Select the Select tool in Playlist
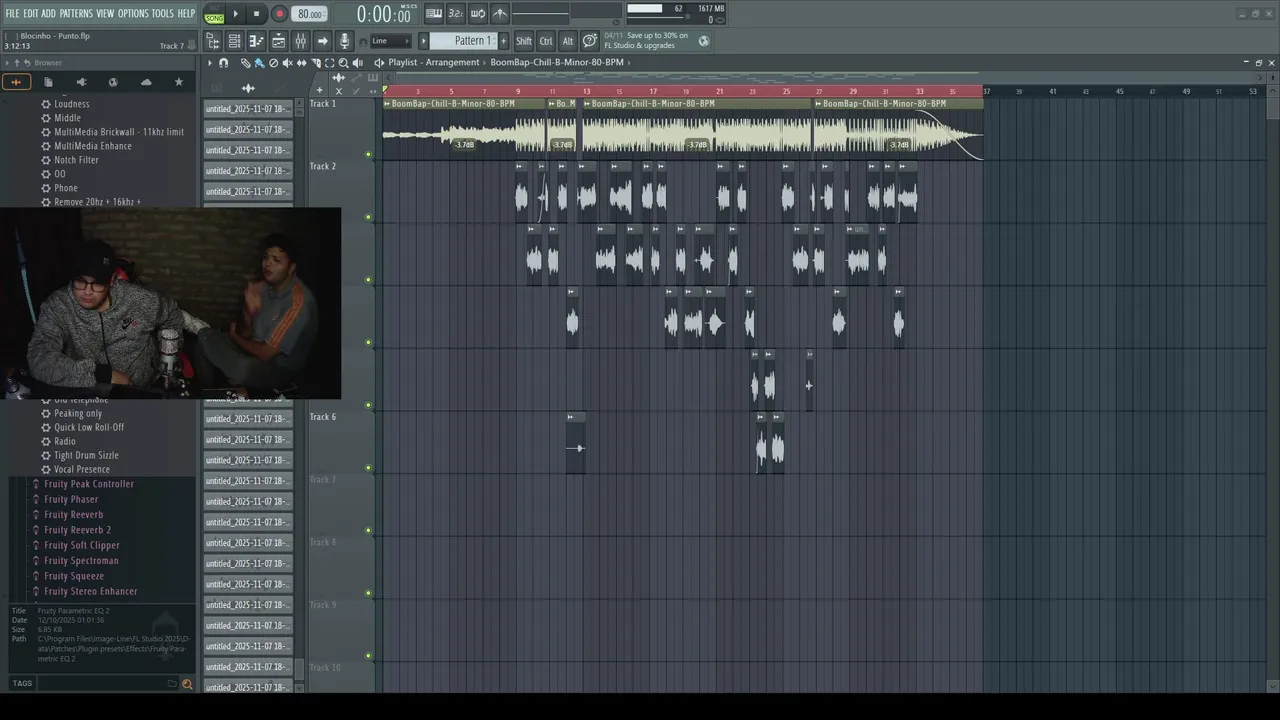 (329, 63)
